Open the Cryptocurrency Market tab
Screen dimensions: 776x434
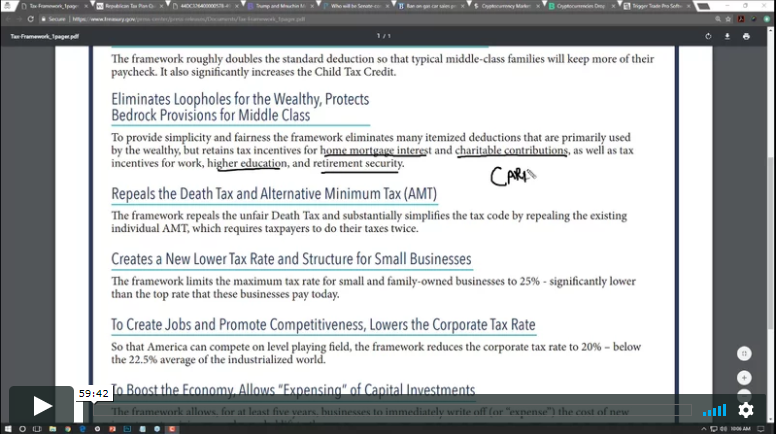click(504, 6)
